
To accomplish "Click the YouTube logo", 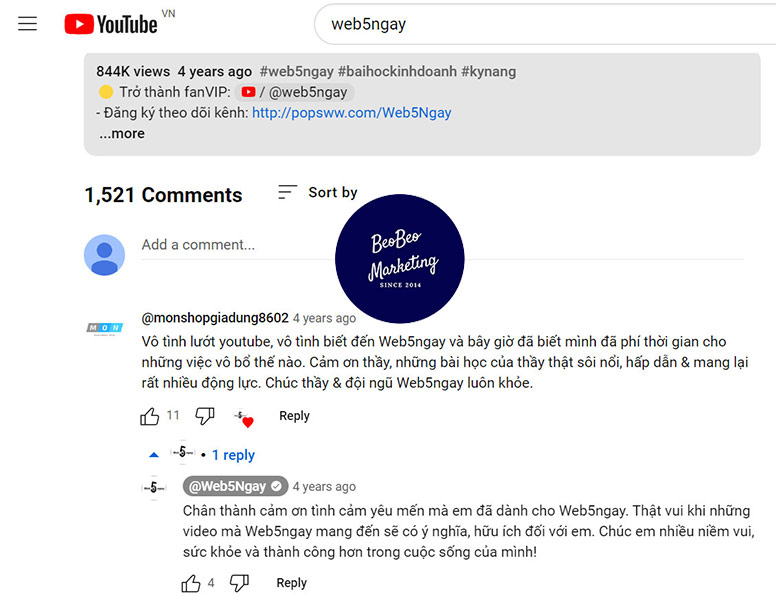I will (111, 24).
